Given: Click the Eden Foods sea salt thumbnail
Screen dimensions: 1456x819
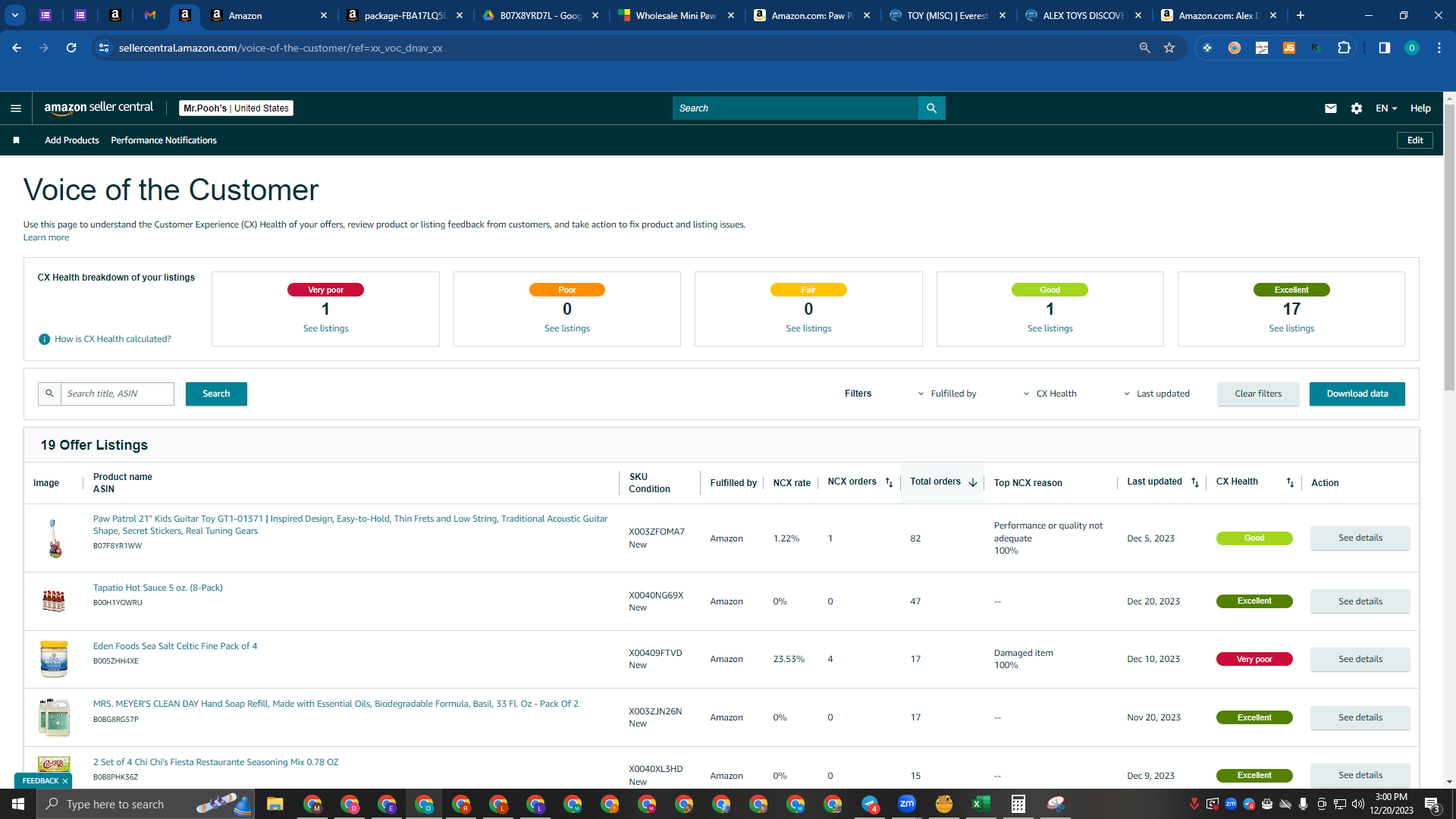Looking at the screenshot, I should click(54, 659).
